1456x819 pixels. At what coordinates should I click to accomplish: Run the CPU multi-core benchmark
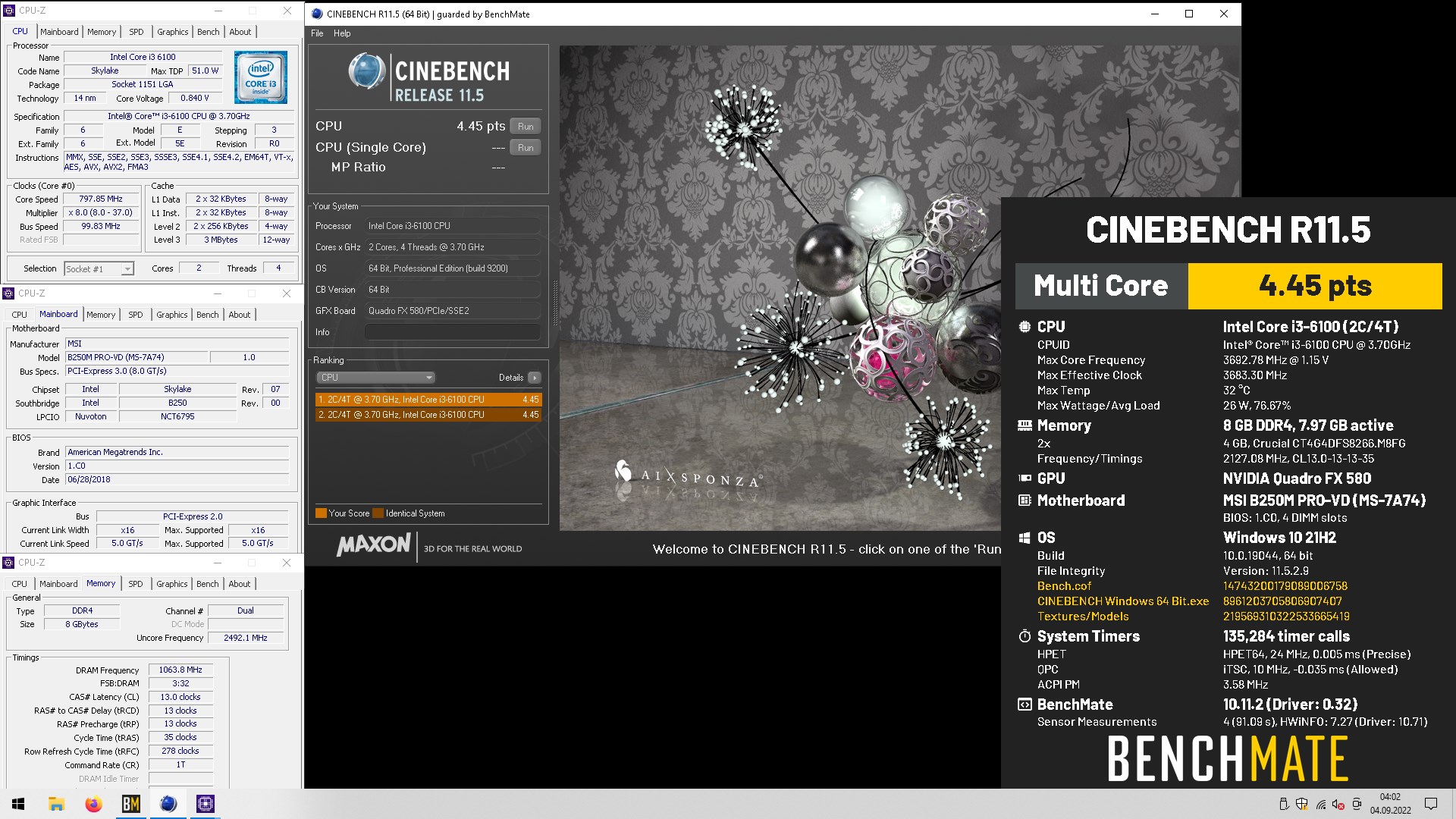point(526,127)
